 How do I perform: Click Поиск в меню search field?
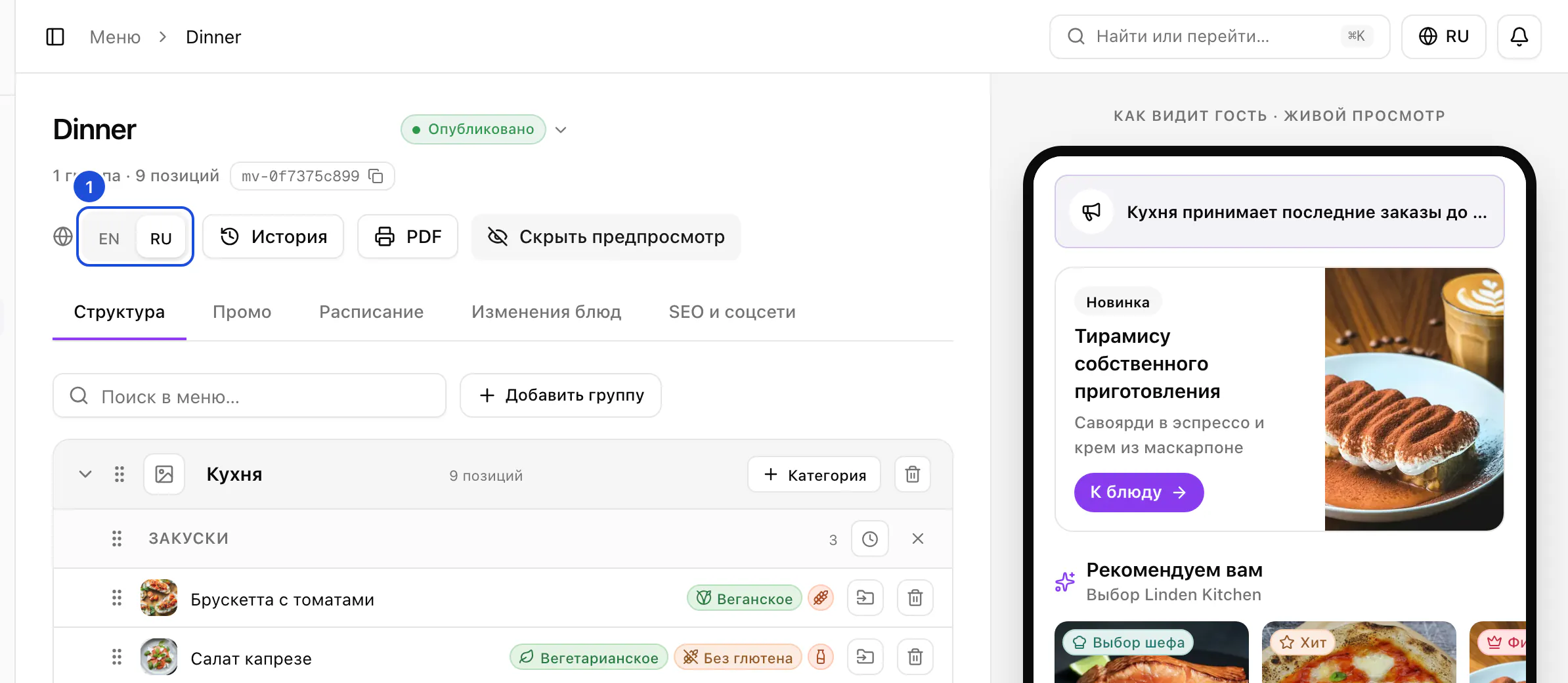click(250, 395)
